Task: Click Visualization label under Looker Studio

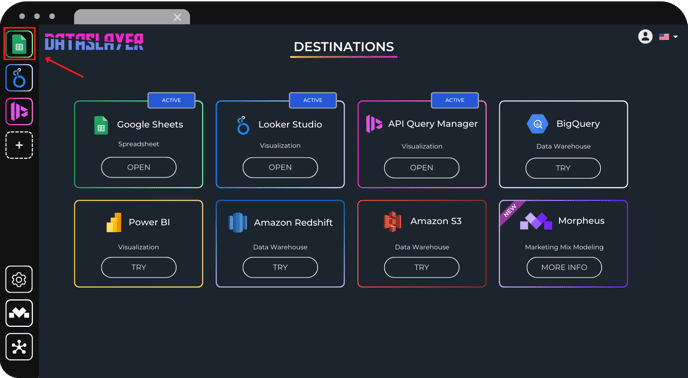Action: [x=280, y=146]
